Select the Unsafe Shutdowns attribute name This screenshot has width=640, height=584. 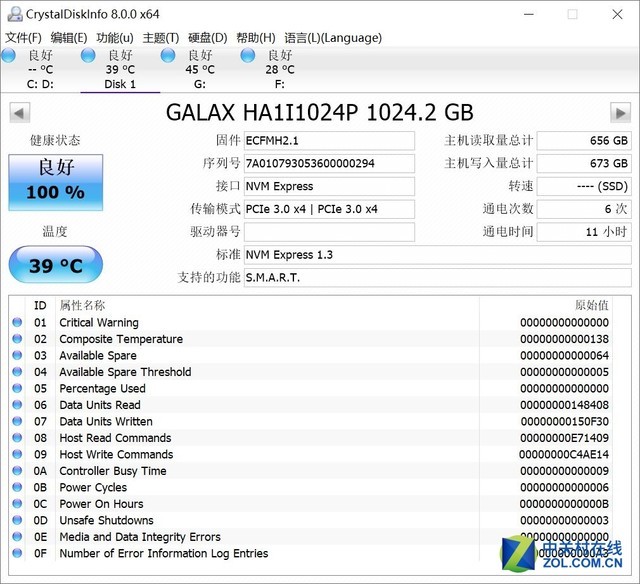106,520
